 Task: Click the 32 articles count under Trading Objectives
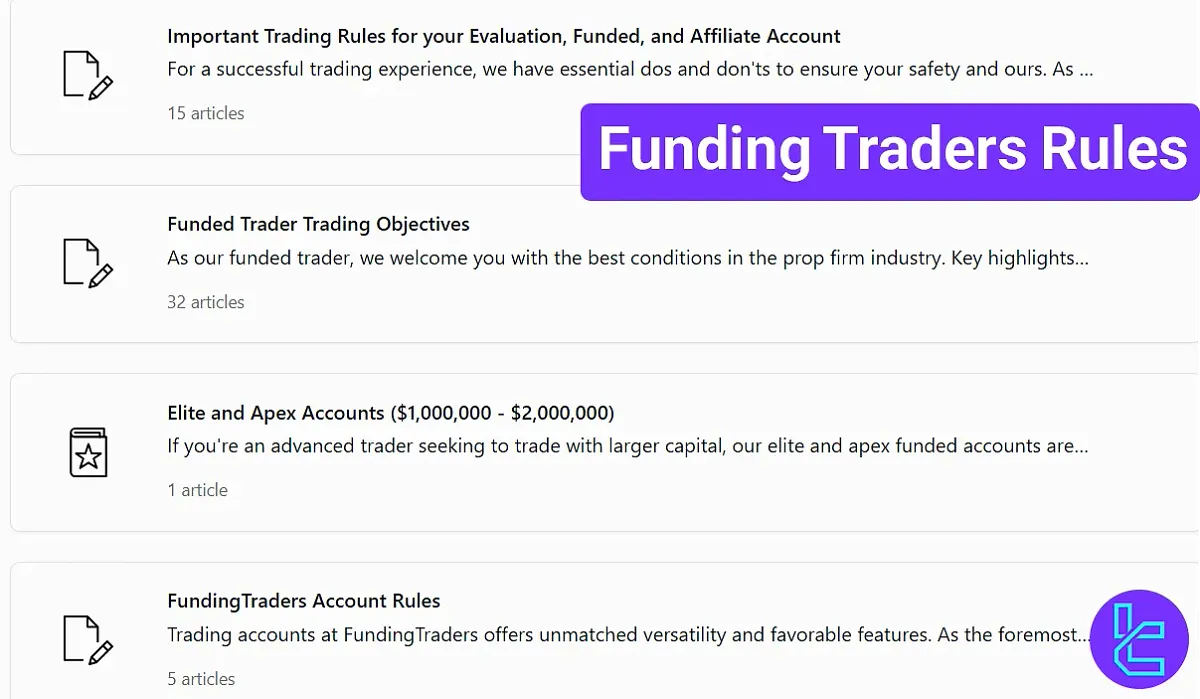206,302
